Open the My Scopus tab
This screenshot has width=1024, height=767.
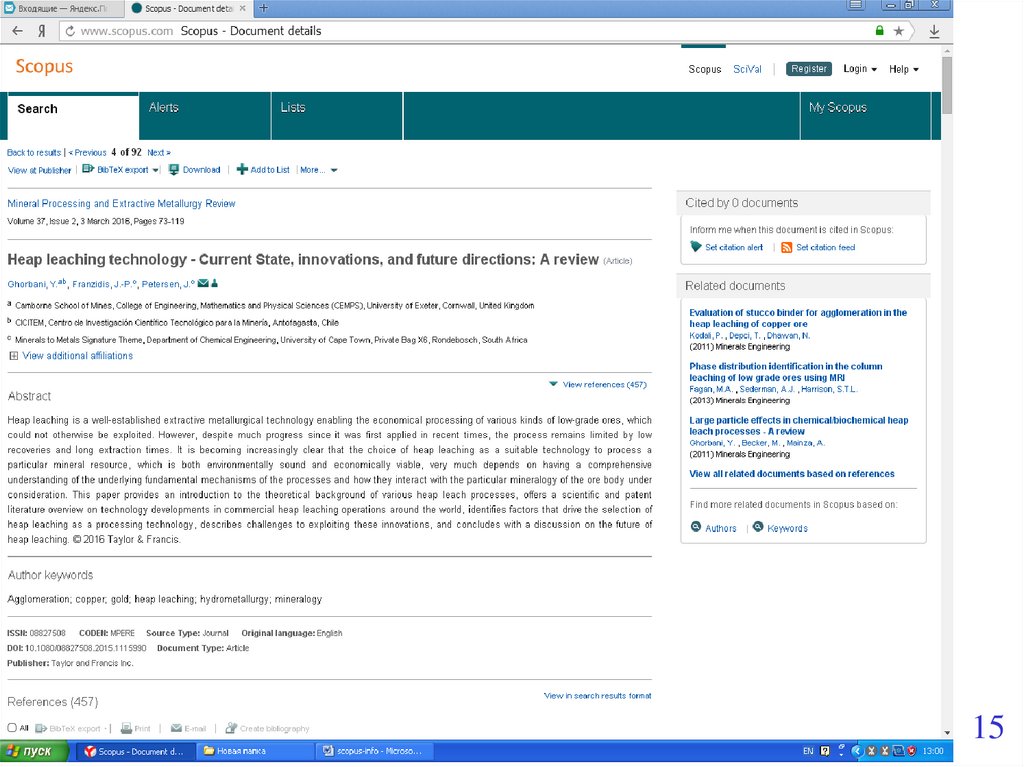point(865,116)
